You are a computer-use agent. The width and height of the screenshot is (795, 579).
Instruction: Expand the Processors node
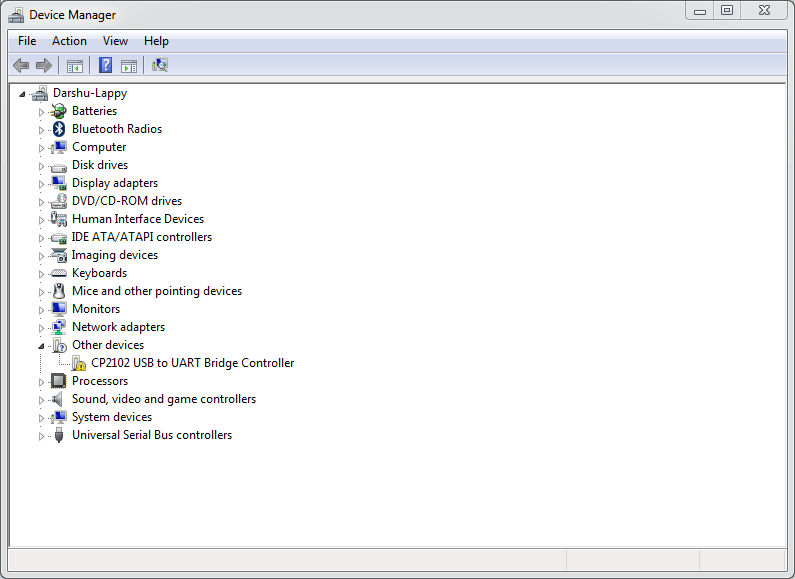pyautogui.click(x=41, y=382)
